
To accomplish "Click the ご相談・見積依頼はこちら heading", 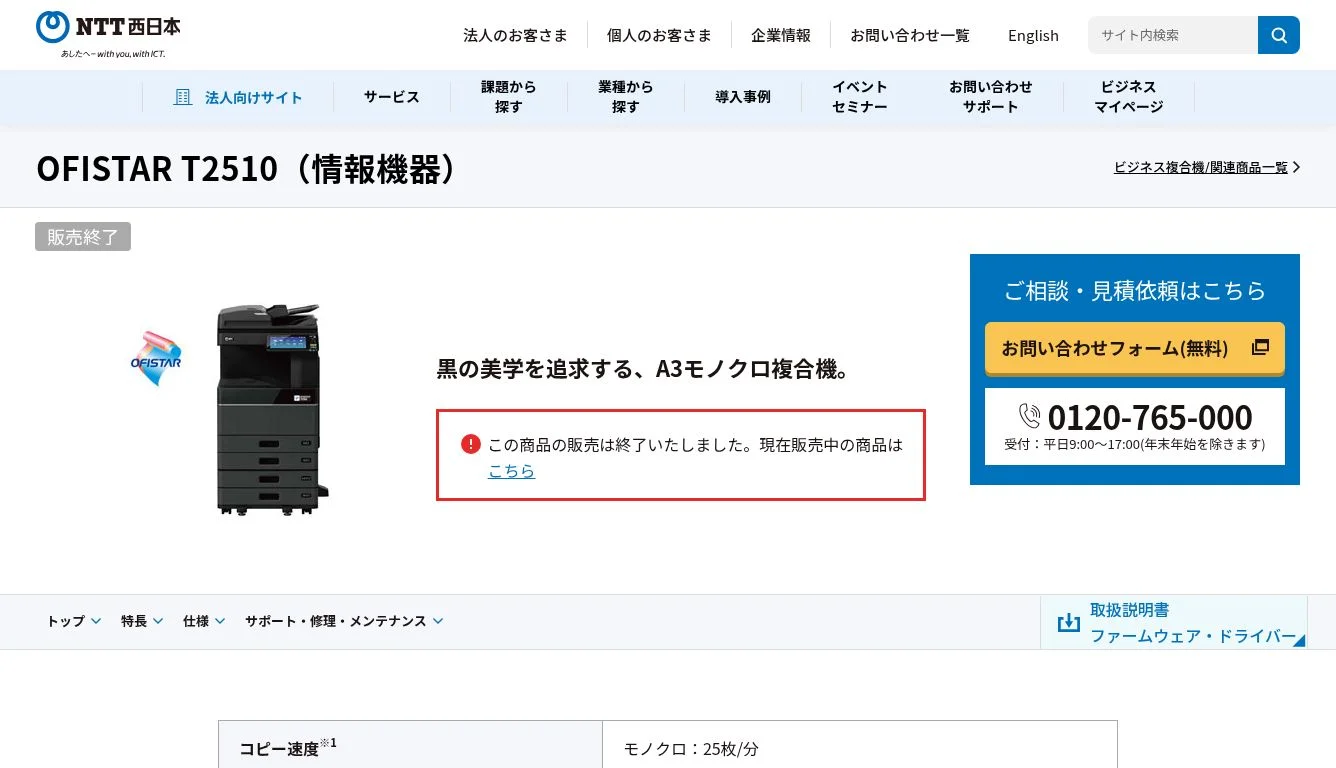I will [1135, 290].
